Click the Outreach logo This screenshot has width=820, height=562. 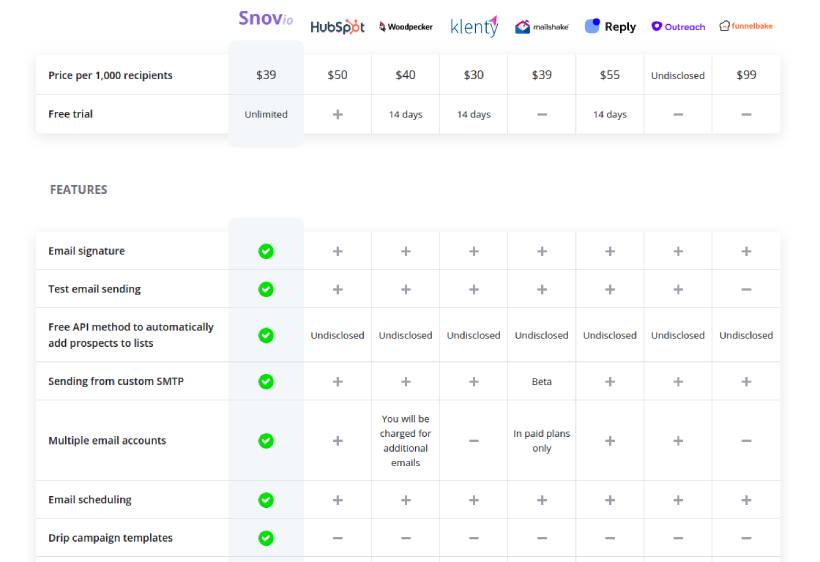coord(678,26)
